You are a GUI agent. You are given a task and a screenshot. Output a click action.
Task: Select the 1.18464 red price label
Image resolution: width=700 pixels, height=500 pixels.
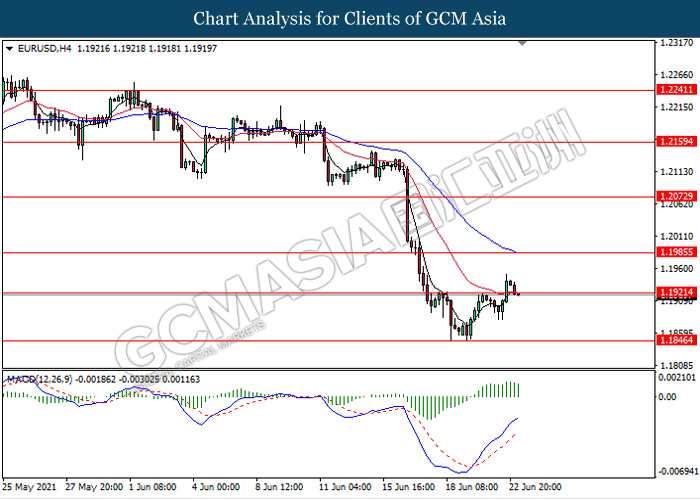pos(676,341)
